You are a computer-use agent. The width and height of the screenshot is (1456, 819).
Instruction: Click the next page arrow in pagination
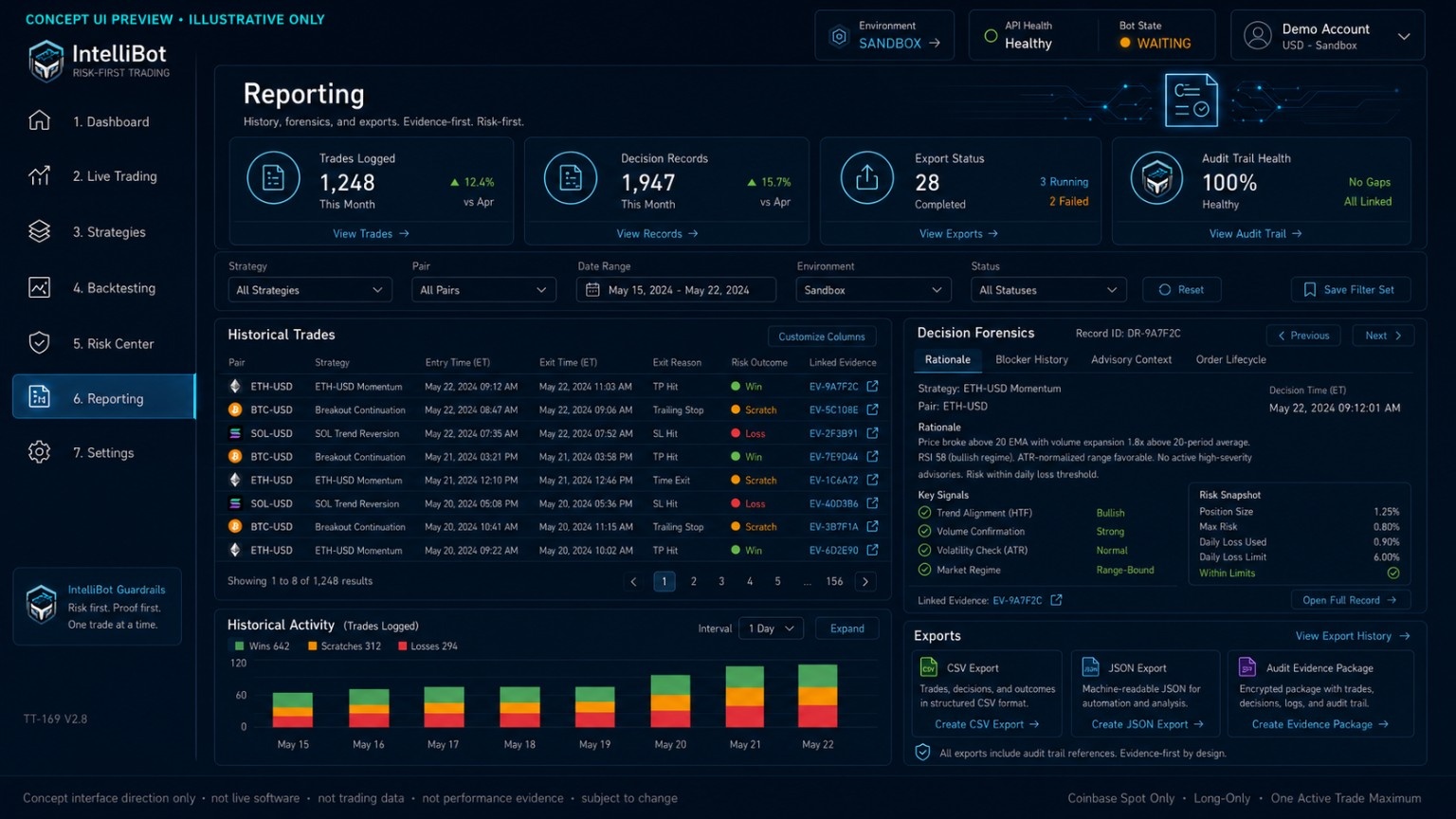pyautogui.click(x=865, y=581)
